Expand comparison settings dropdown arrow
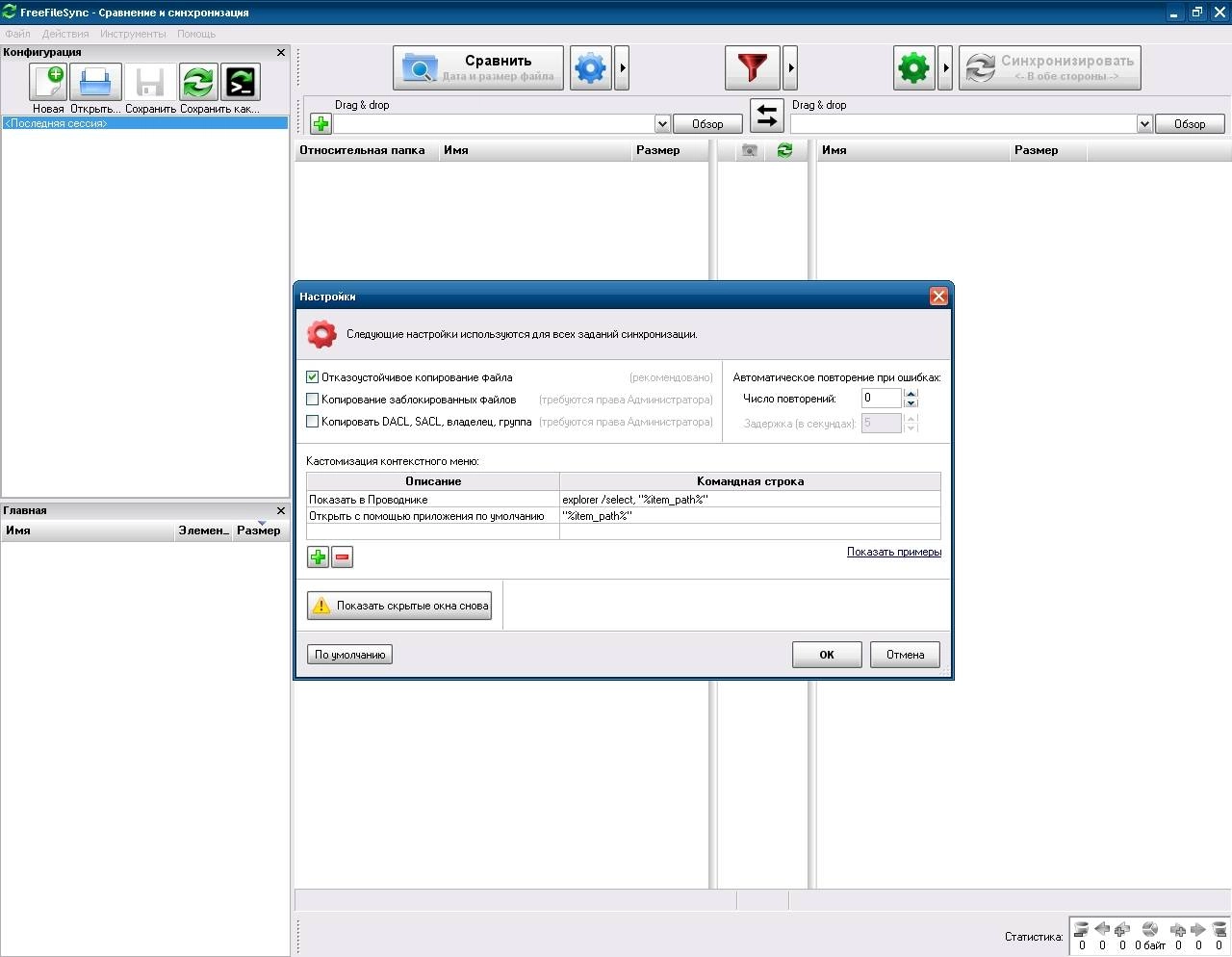Screen dimensions: 1232x957 tap(623, 68)
